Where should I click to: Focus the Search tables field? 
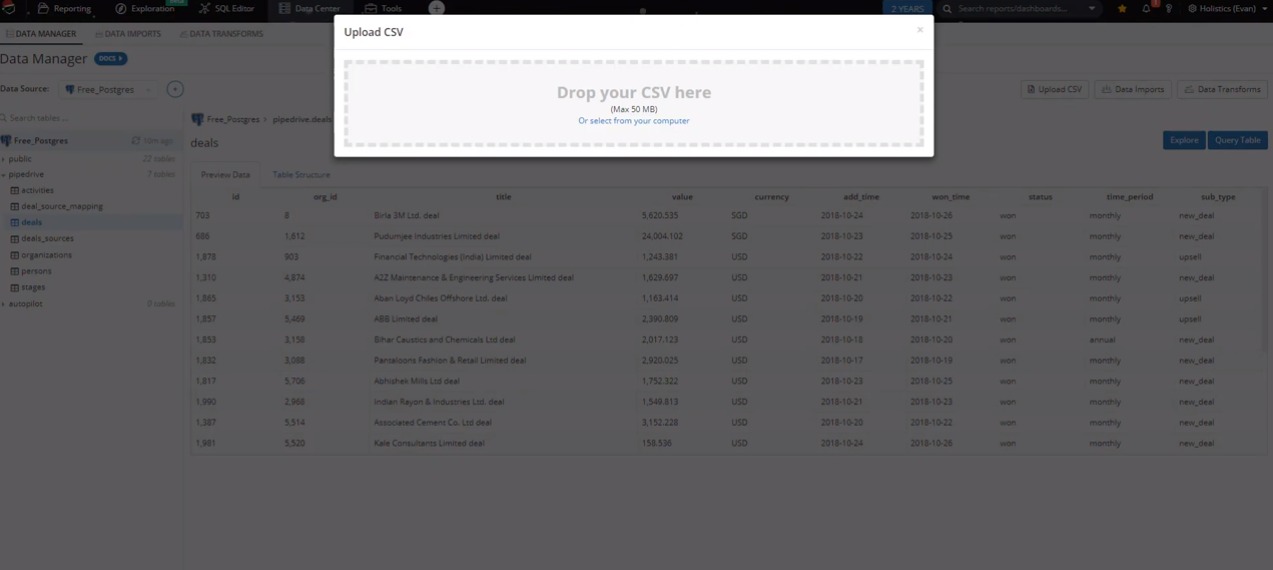point(92,118)
